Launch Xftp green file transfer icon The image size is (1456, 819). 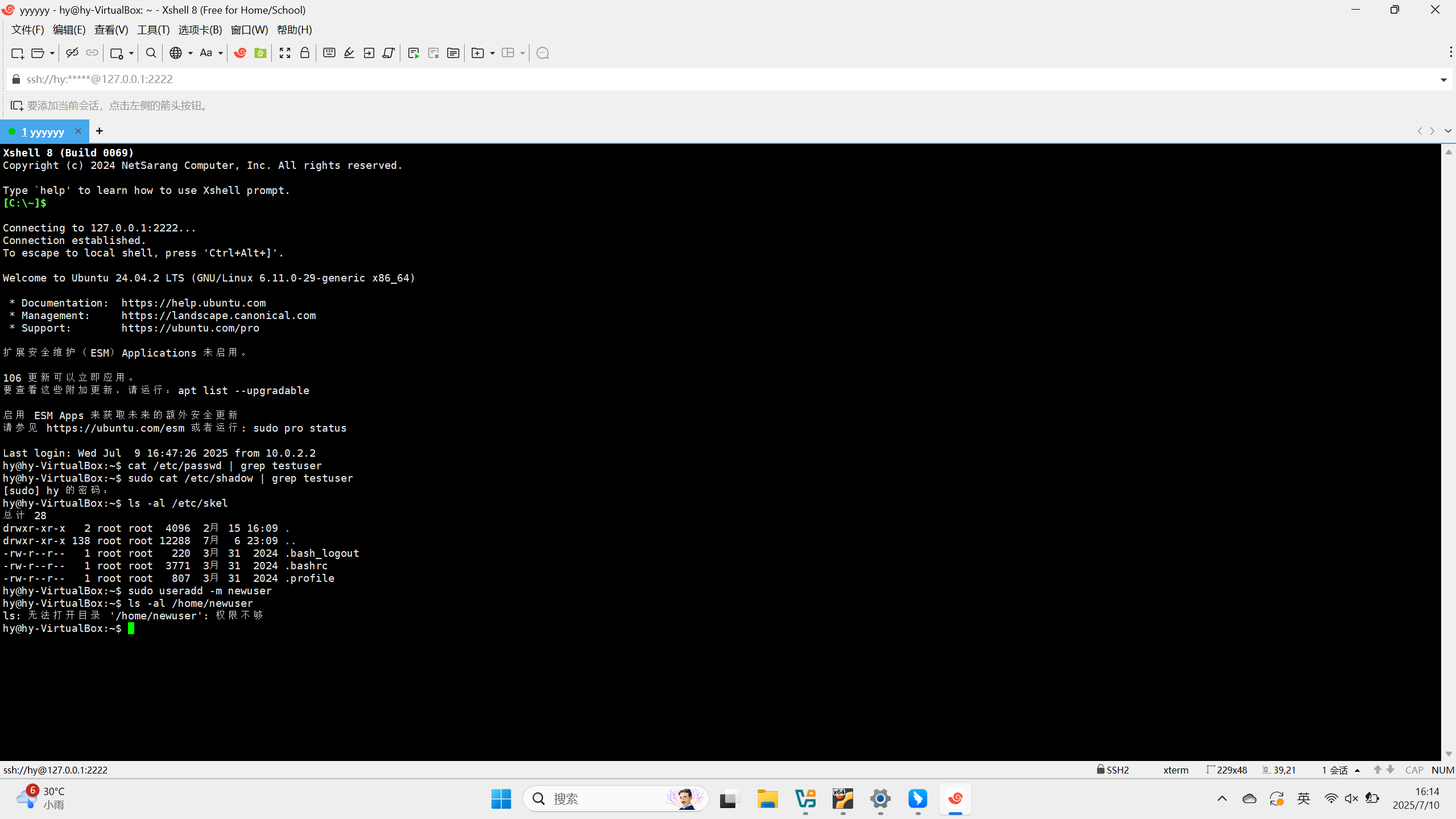point(260,53)
